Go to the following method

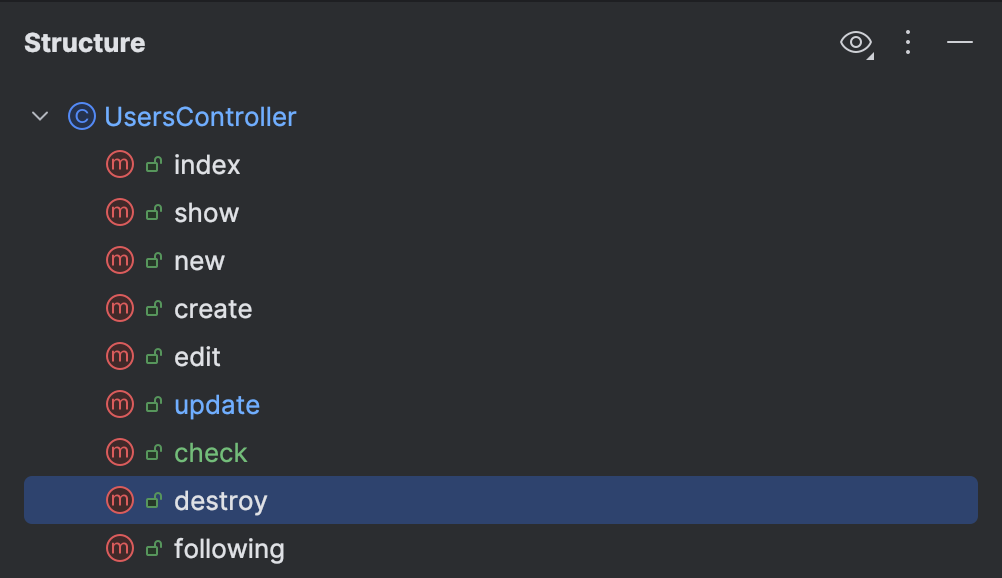tap(229, 549)
